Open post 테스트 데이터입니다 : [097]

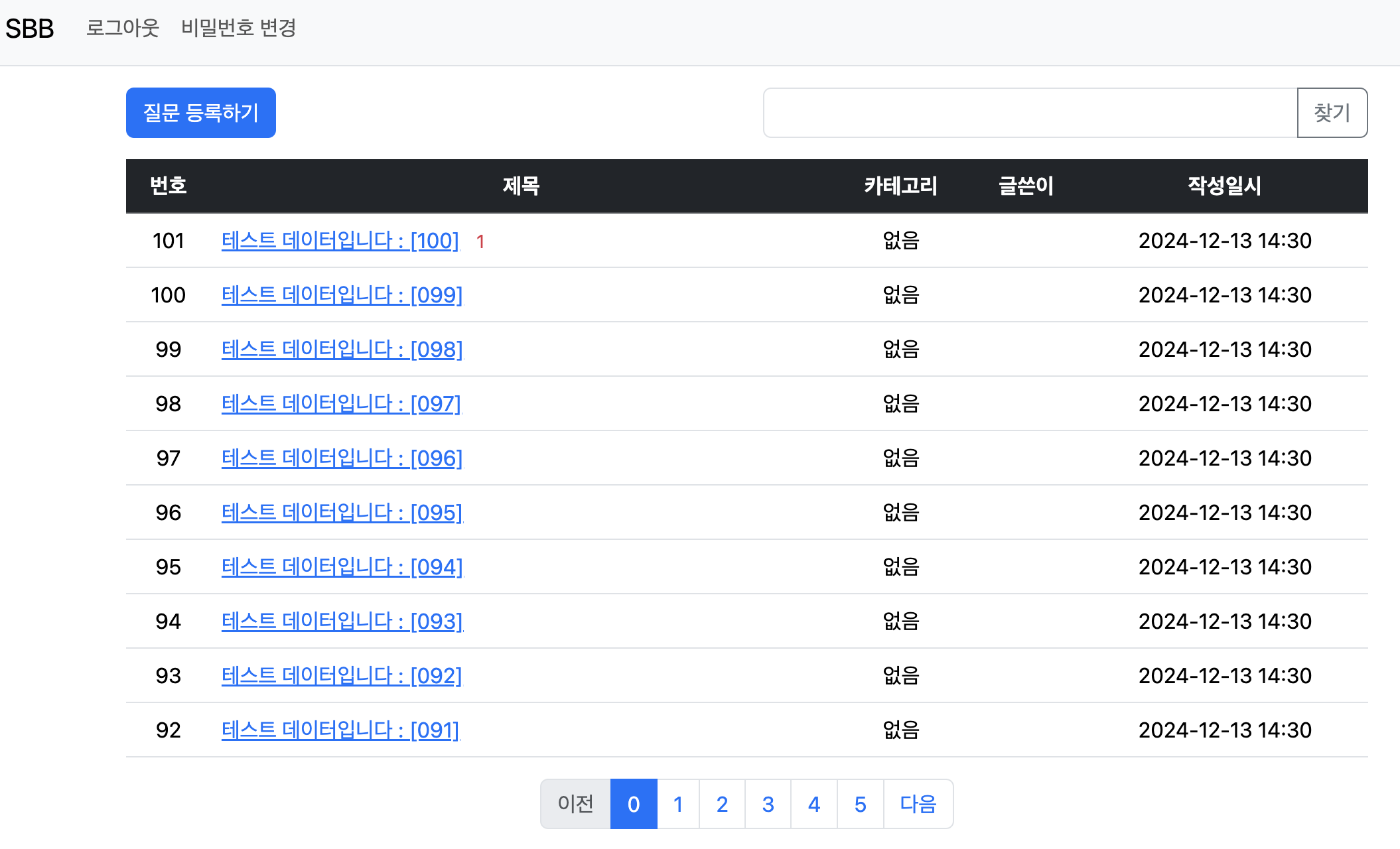pyautogui.click(x=341, y=404)
